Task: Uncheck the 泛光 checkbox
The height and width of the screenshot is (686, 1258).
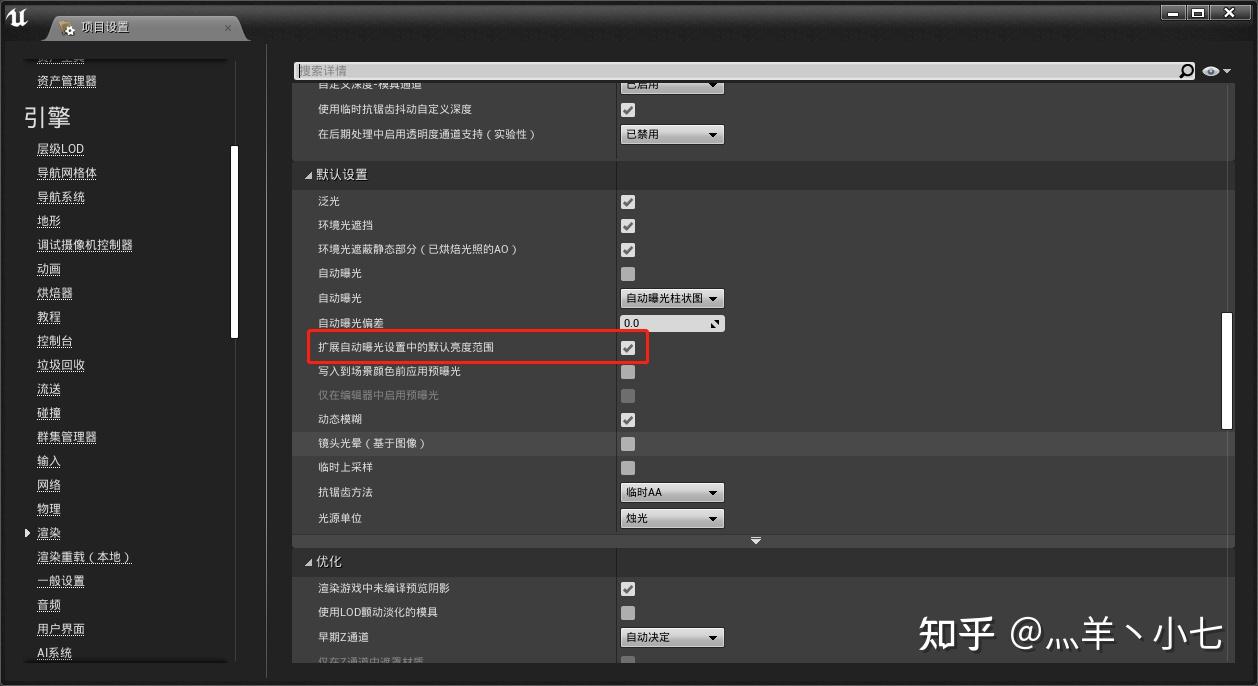Action: (x=627, y=201)
